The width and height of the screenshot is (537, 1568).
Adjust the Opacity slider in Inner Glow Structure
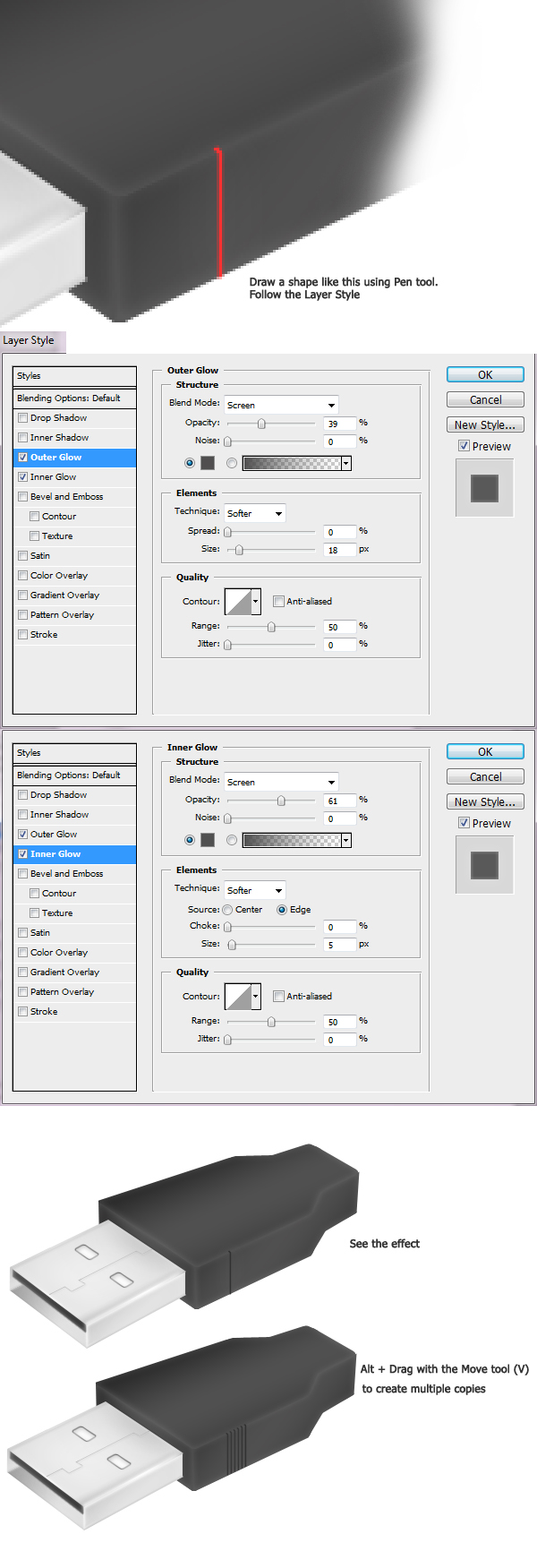281,801
